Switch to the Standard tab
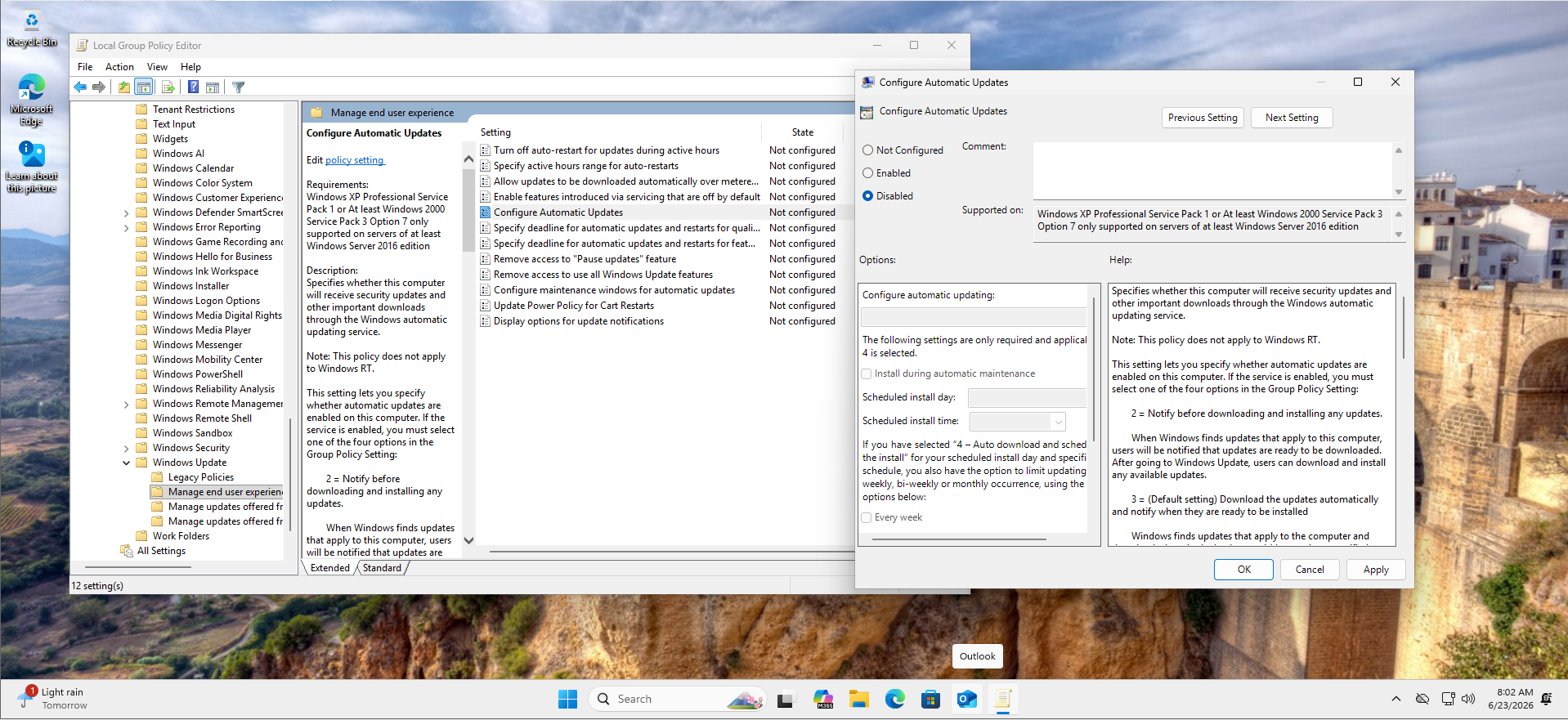This screenshot has height=720, width=1568. point(382,568)
